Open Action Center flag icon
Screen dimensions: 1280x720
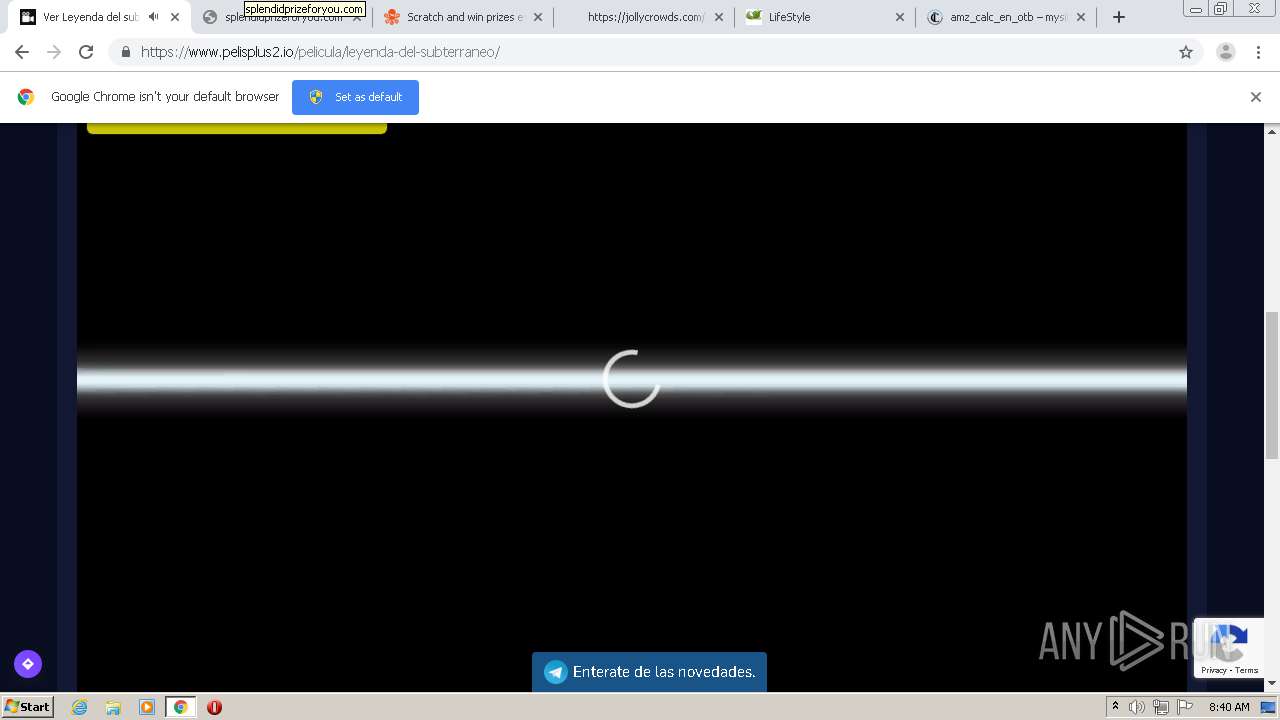1186,707
